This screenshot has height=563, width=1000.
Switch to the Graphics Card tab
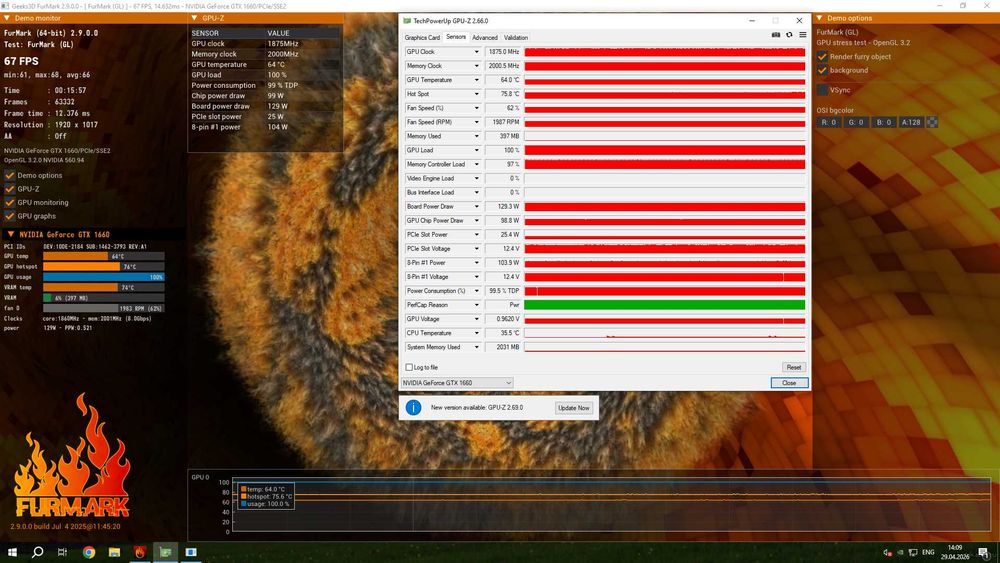point(422,38)
